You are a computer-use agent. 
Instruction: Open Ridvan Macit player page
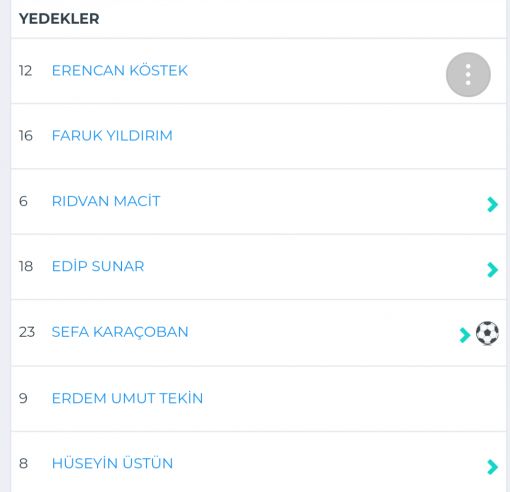[106, 201]
